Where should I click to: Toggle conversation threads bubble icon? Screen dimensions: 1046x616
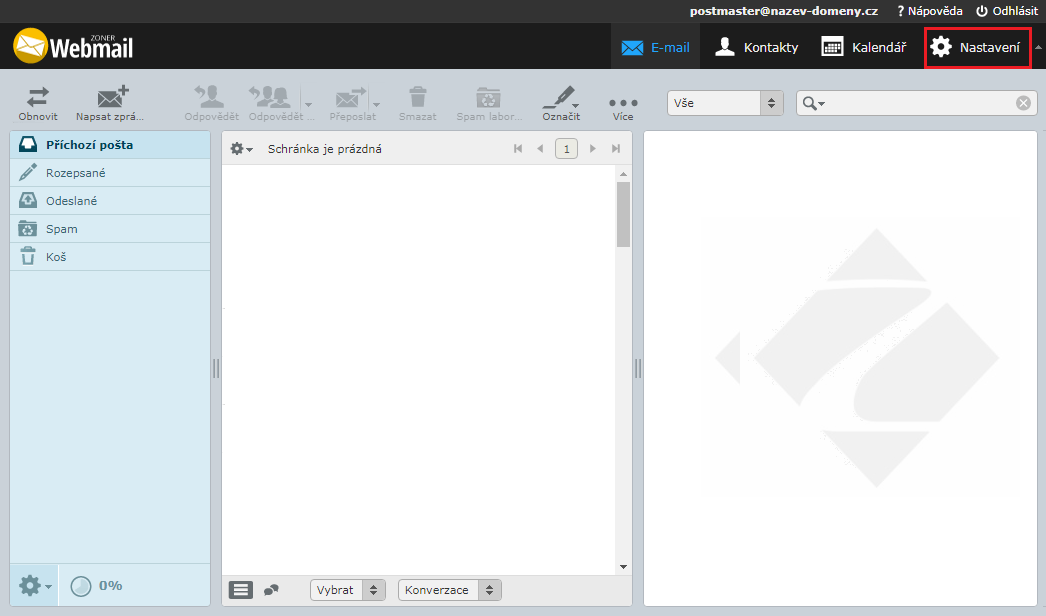(271, 590)
